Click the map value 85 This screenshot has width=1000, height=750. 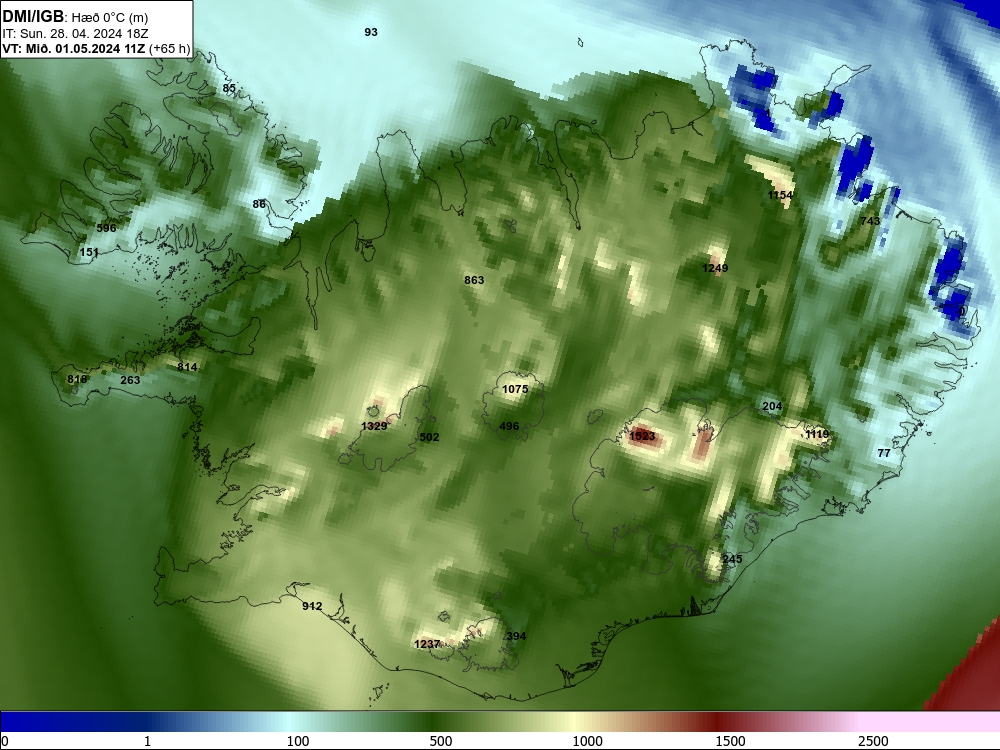click(x=229, y=88)
